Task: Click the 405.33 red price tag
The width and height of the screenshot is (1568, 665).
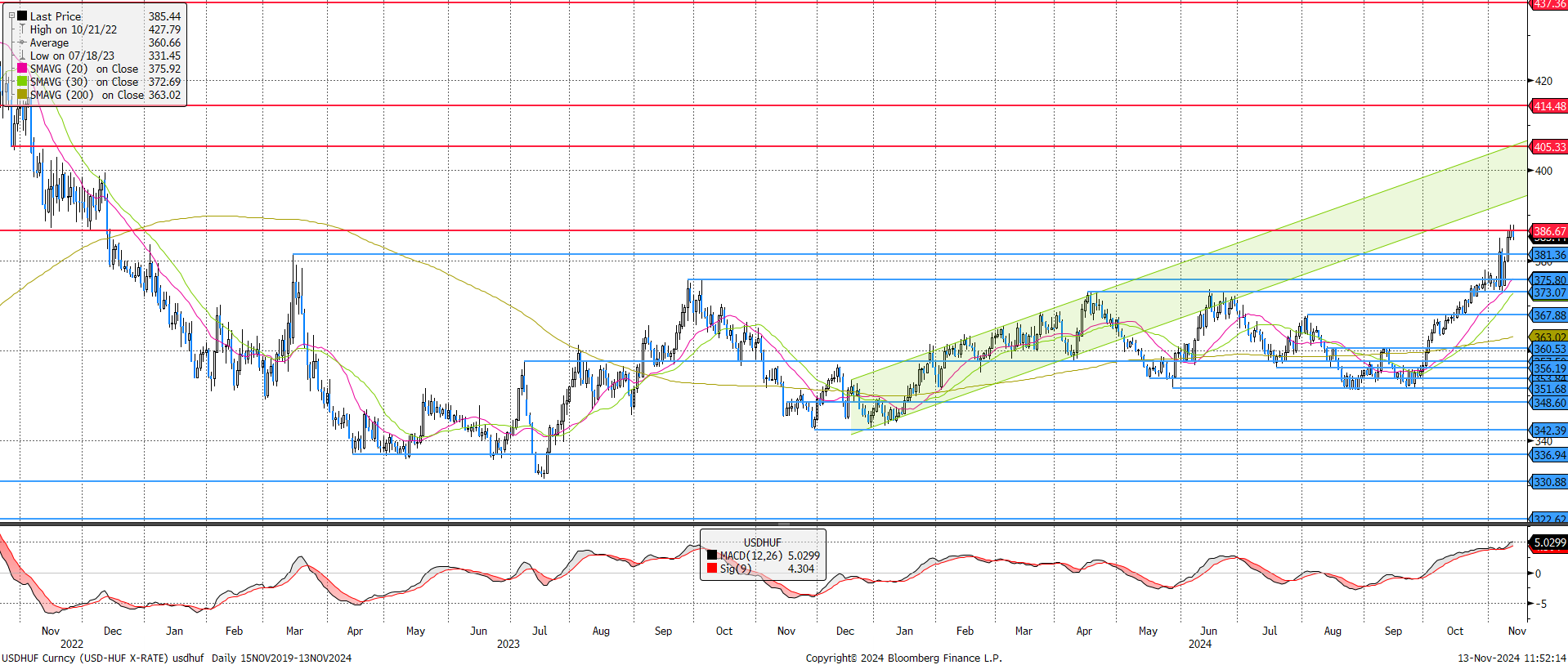Action: tap(1549, 147)
